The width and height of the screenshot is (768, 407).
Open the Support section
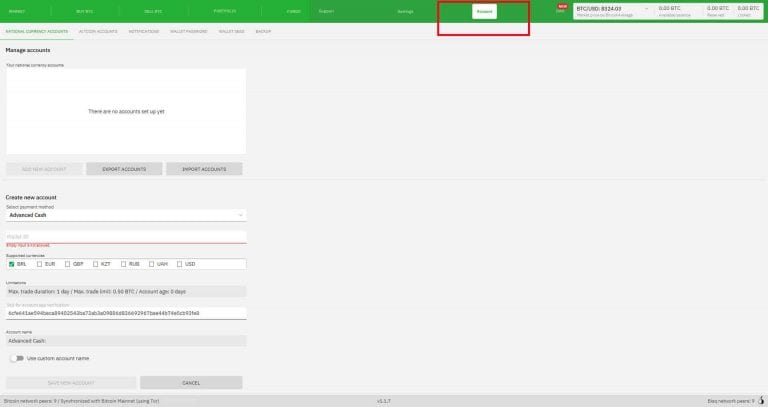326,11
